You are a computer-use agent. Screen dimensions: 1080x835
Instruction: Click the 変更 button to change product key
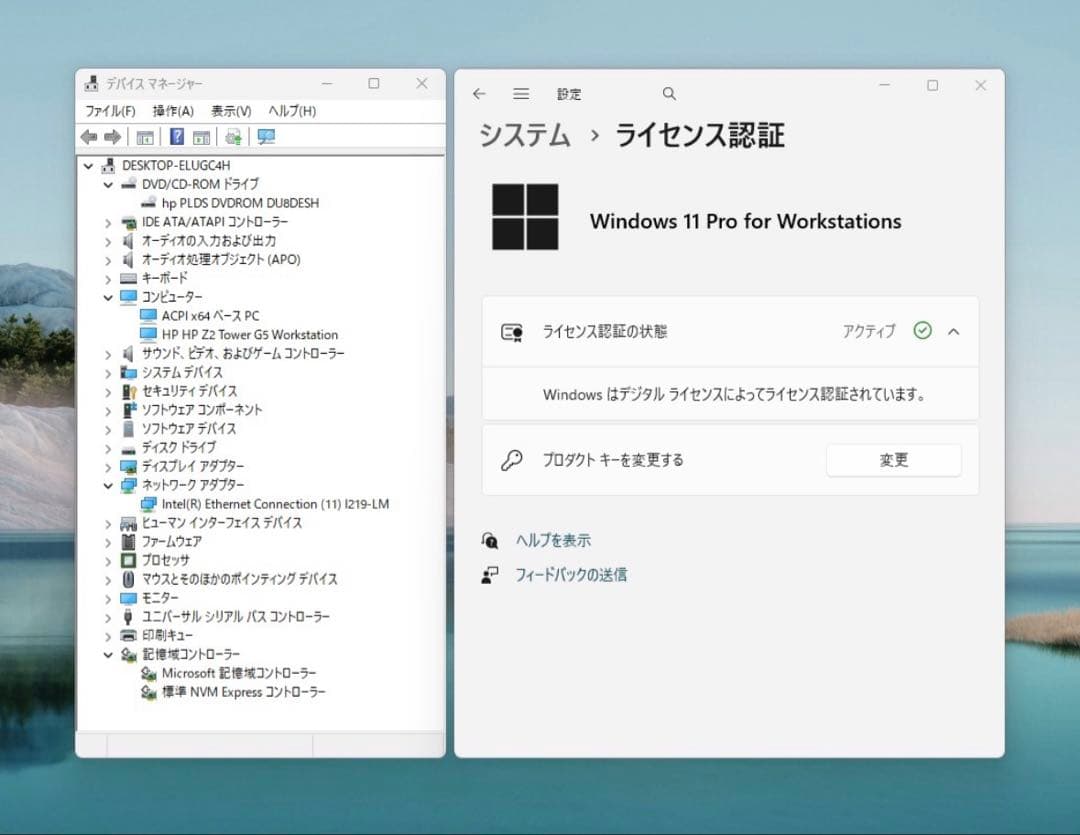pos(893,460)
